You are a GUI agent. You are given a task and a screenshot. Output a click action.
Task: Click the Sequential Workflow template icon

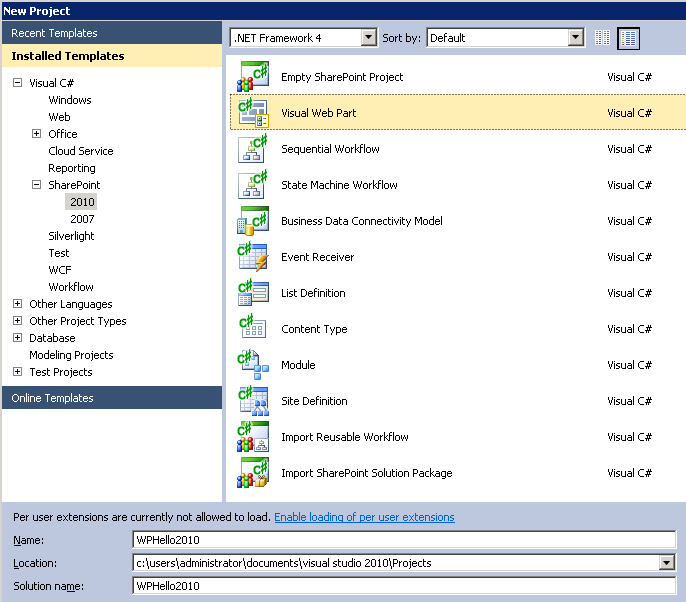[253, 149]
